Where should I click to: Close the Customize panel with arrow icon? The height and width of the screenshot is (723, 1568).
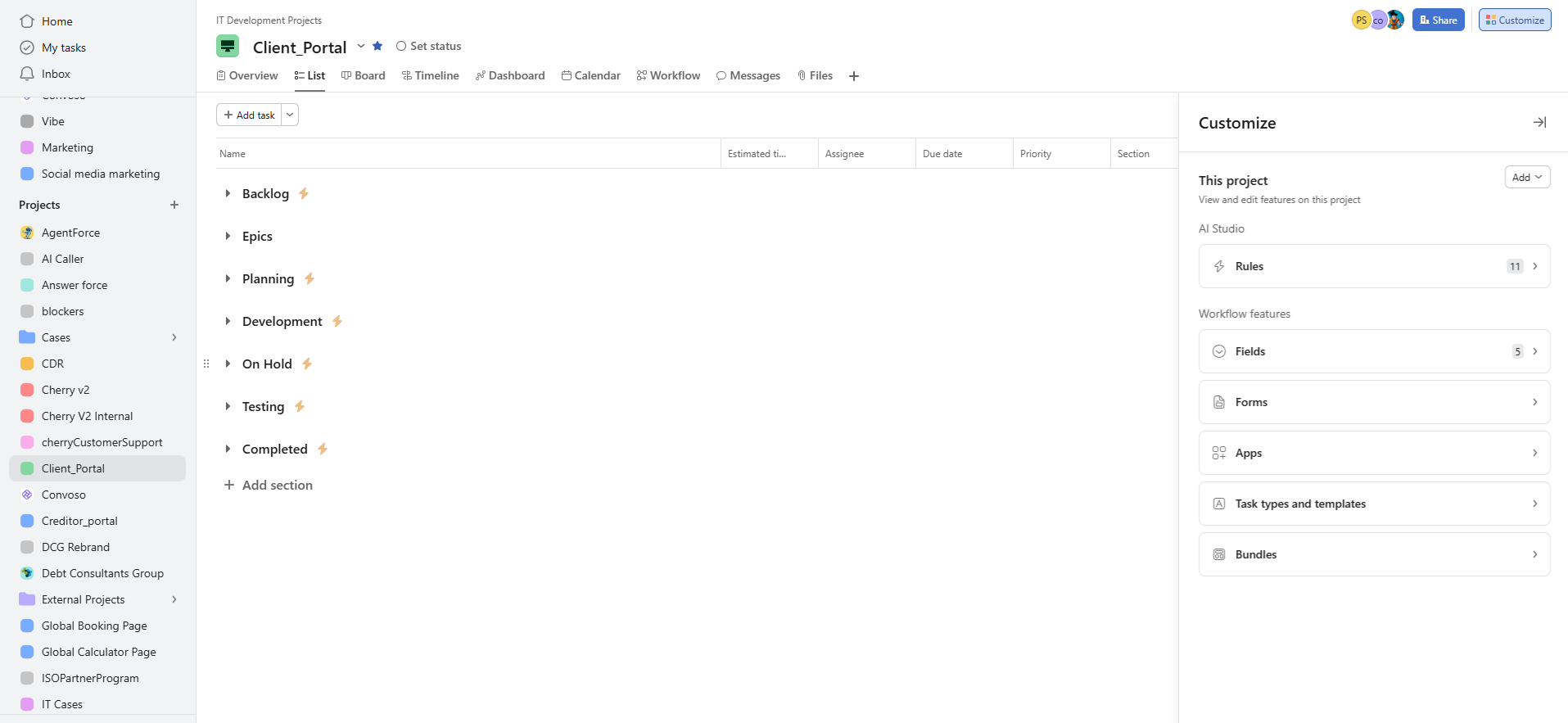[1539, 122]
